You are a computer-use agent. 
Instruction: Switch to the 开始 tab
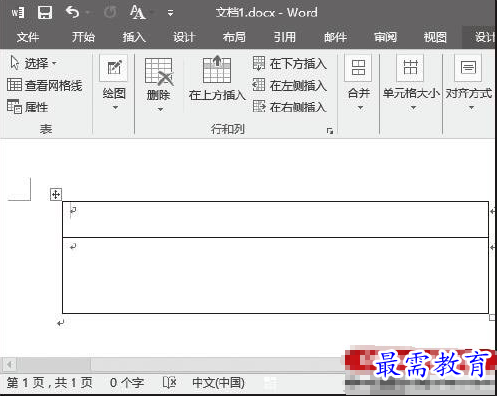[x=83, y=37]
